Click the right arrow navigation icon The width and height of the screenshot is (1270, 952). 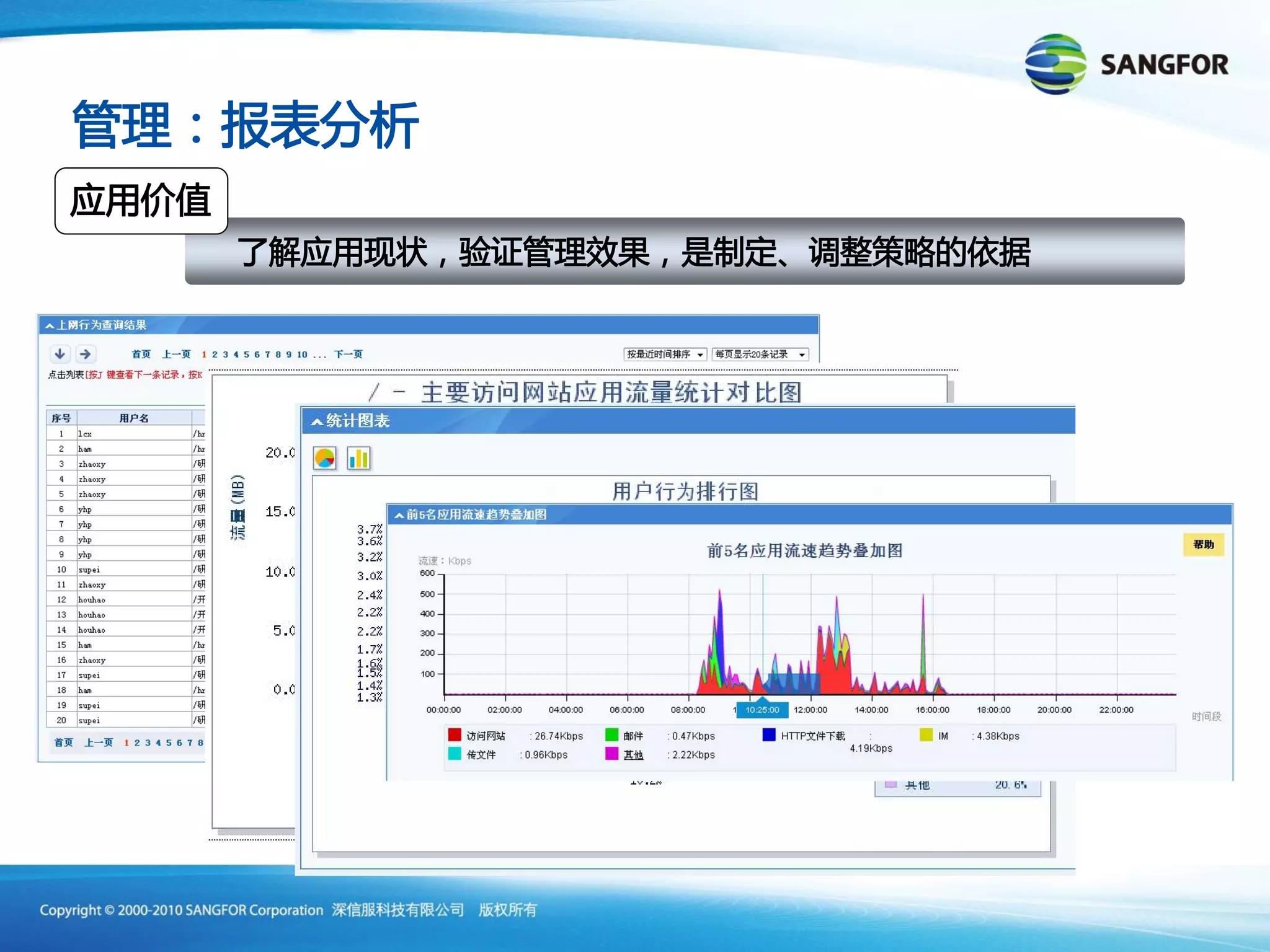[x=86, y=354]
